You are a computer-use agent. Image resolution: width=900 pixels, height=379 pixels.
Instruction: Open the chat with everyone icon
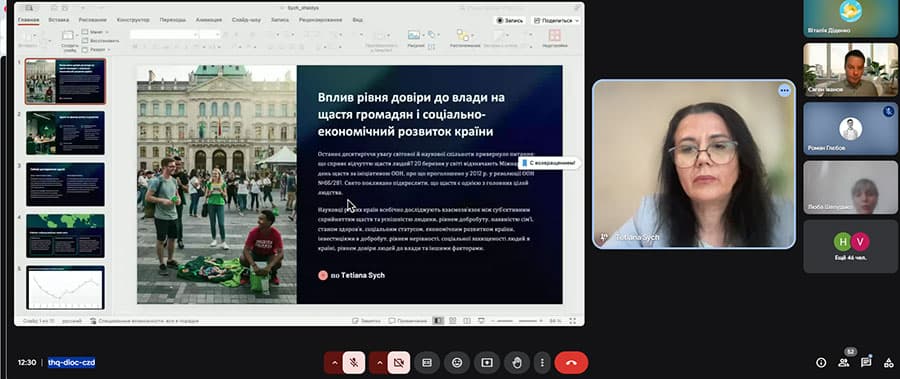tap(866, 362)
